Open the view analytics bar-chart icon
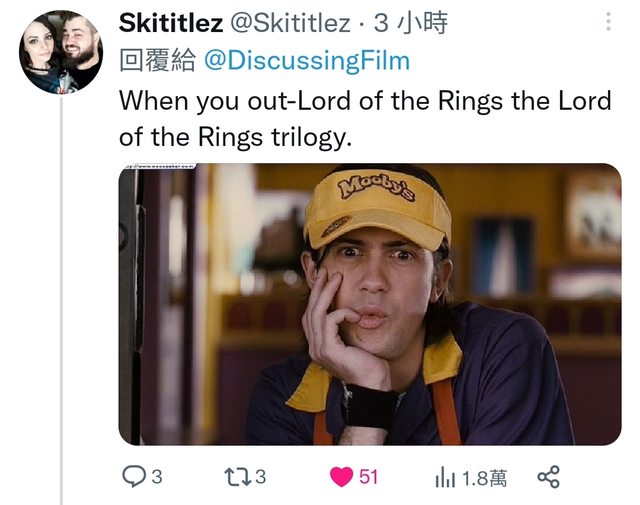Image resolution: width=640 pixels, height=505 pixels. click(445, 477)
